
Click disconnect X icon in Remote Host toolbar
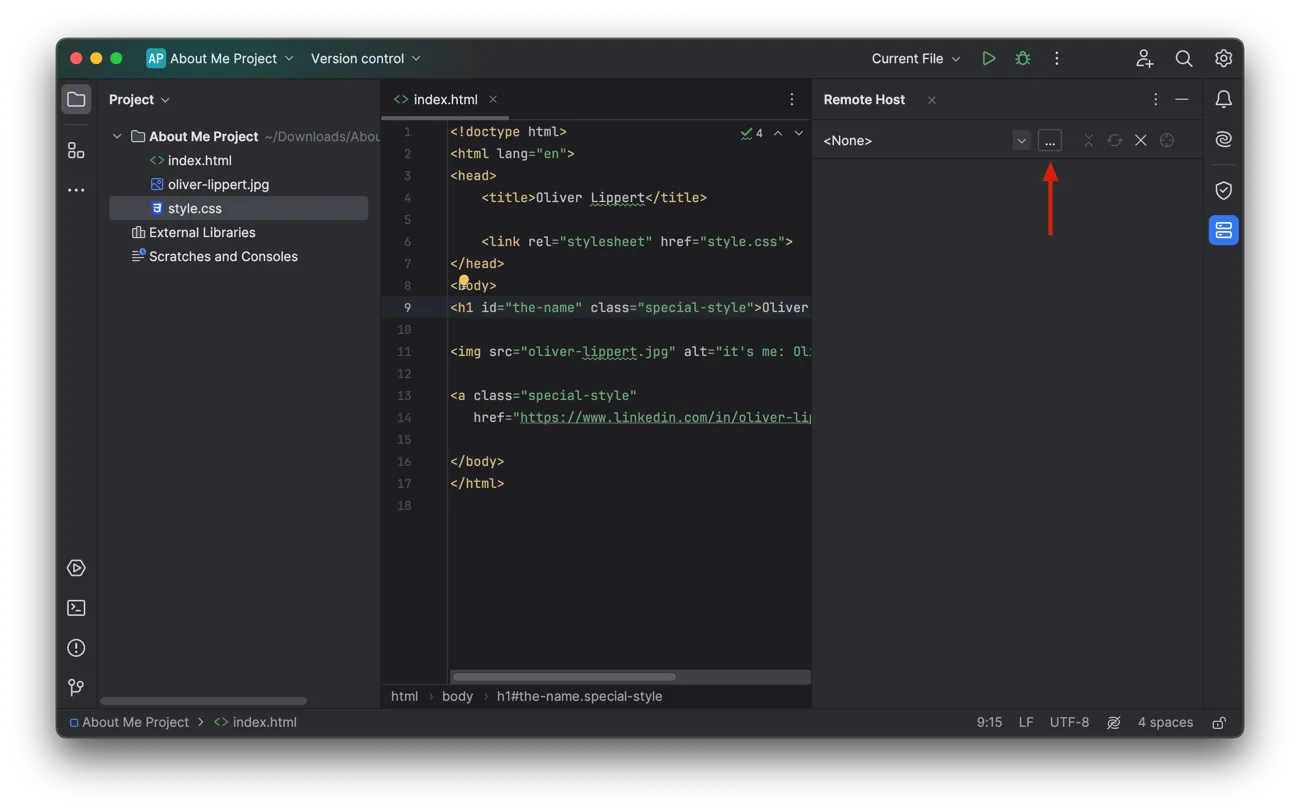point(1140,140)
